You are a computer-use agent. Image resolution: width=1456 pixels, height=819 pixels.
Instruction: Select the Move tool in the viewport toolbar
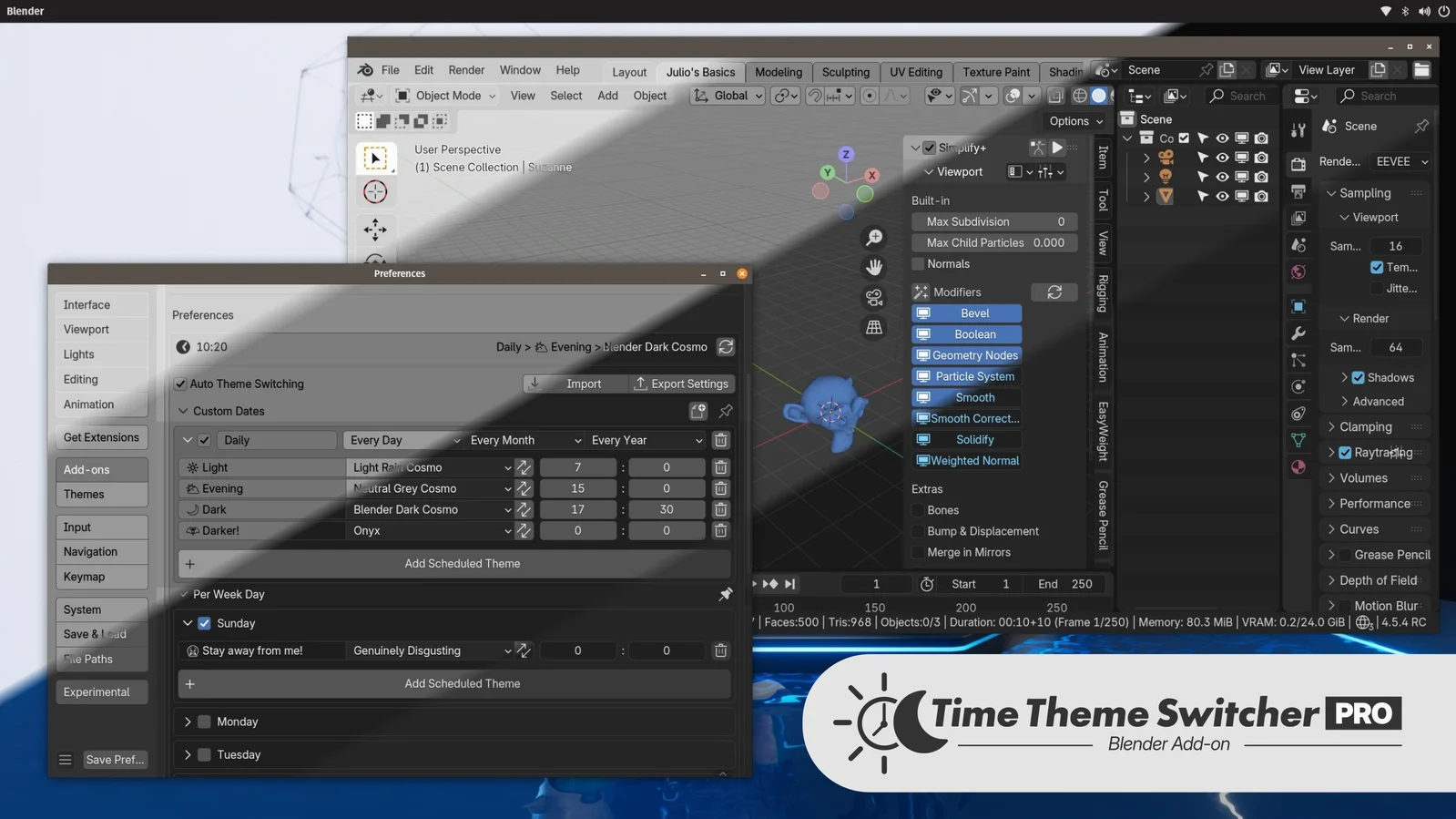click(375, 229)
